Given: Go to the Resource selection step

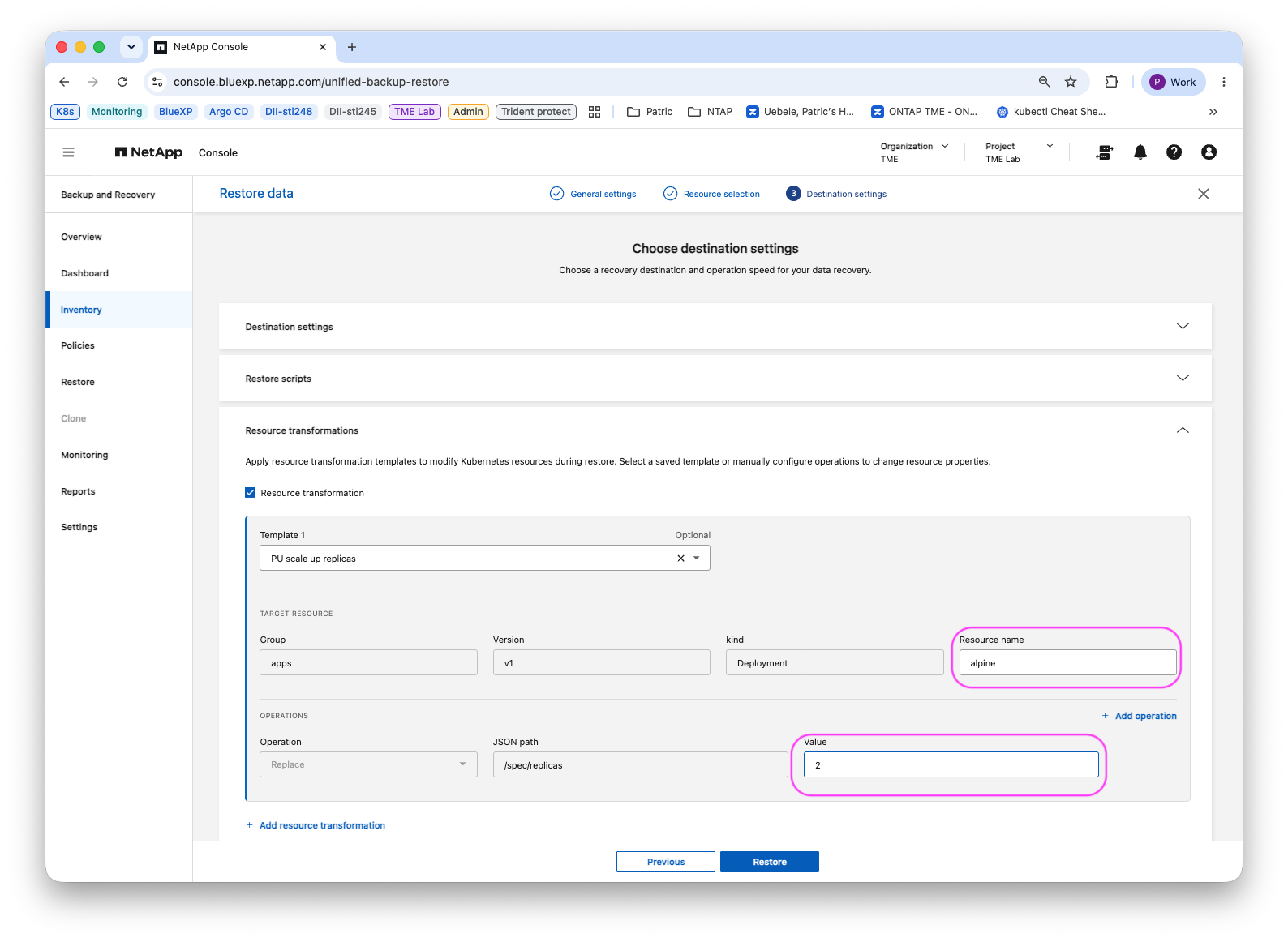Looking at the screenshot, I should (x=712, y=194).
